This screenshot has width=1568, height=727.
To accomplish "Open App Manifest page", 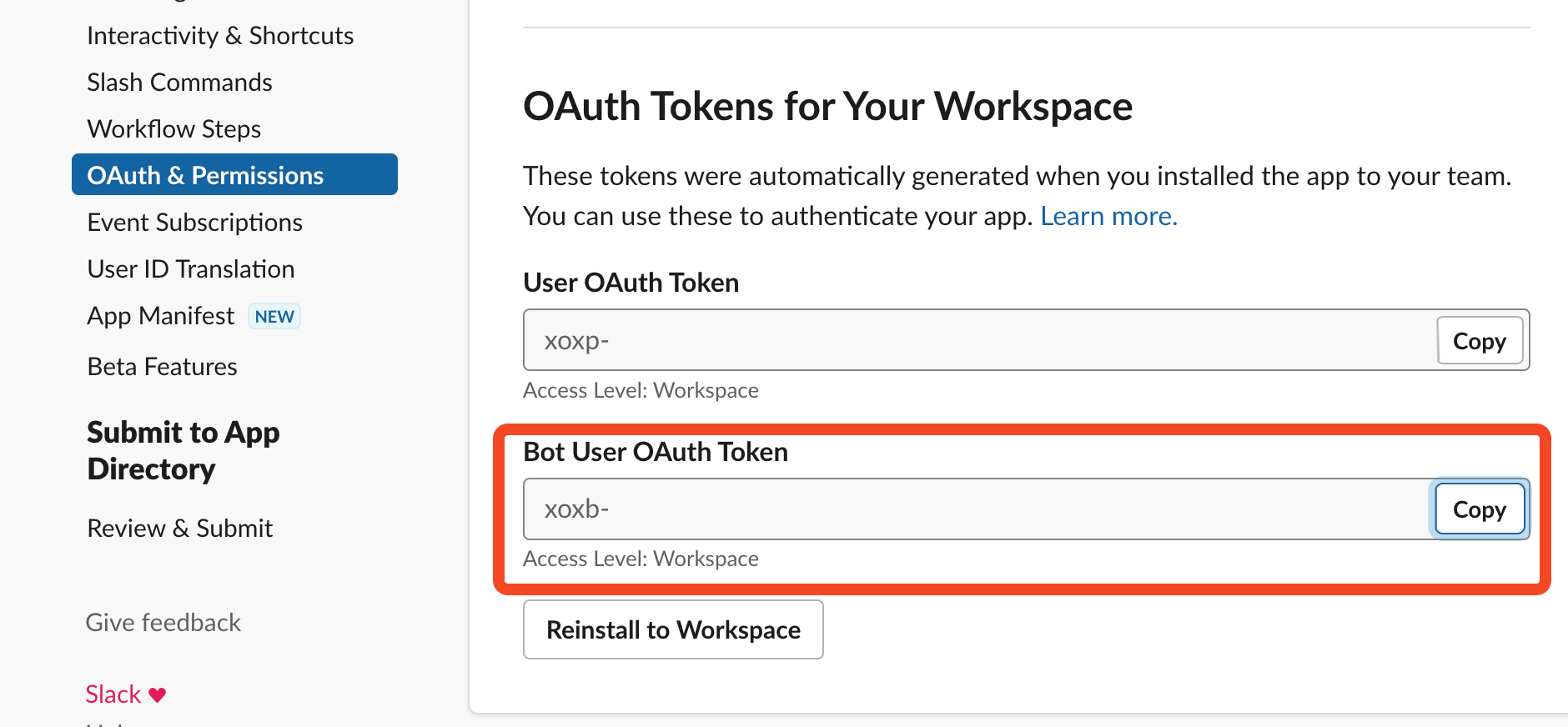I will pyautogui.click(x=161, y=316).
